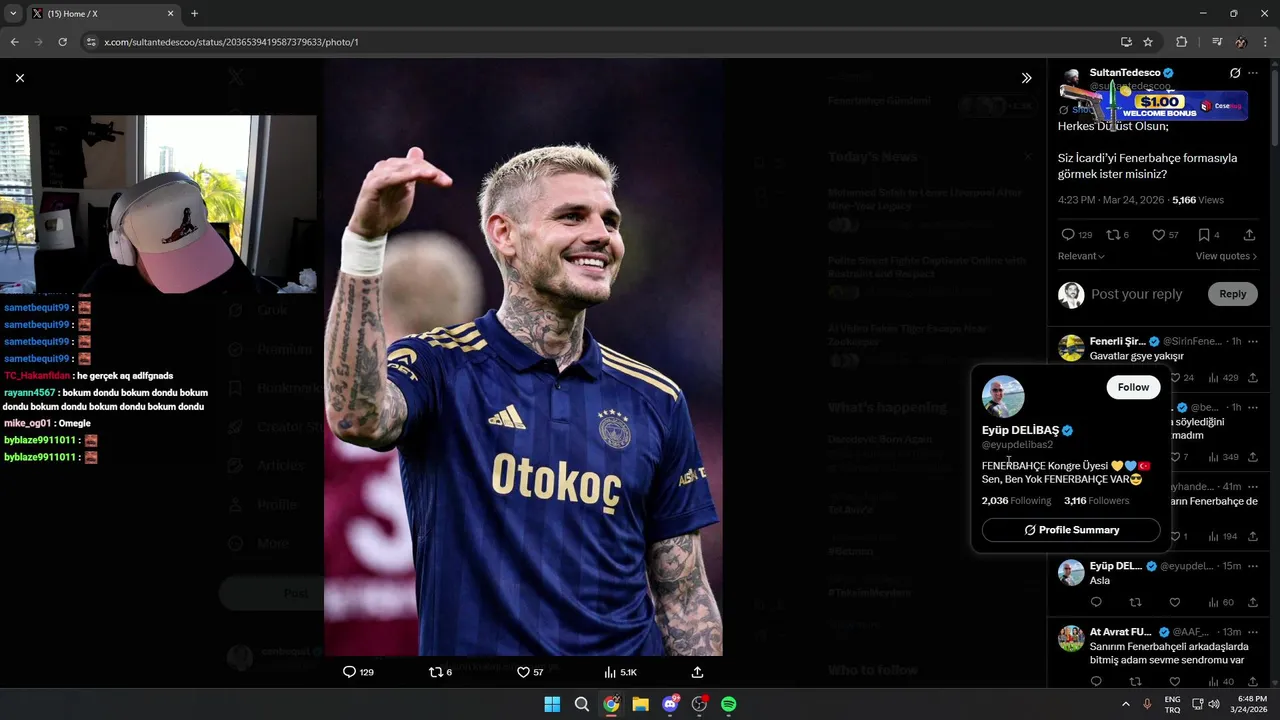Viewport: 1280px width, 720px height.
Task: Click the main photo of the player
Action: (x=523, y=357)
